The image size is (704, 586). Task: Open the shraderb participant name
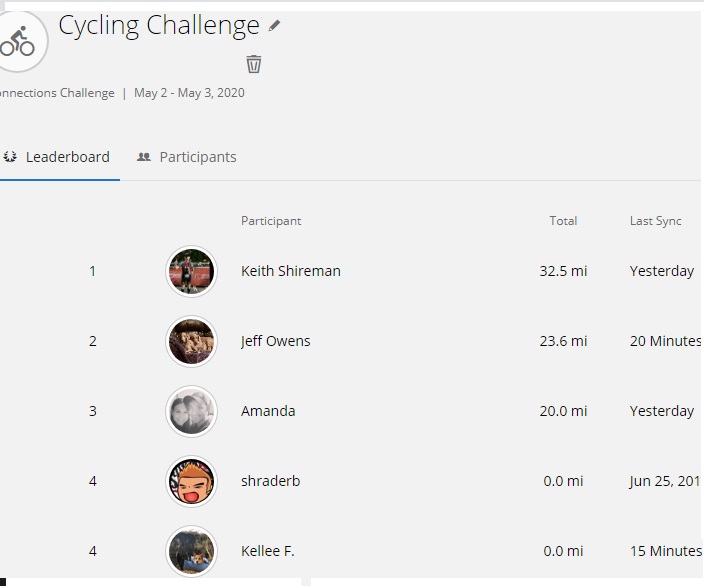271,481
